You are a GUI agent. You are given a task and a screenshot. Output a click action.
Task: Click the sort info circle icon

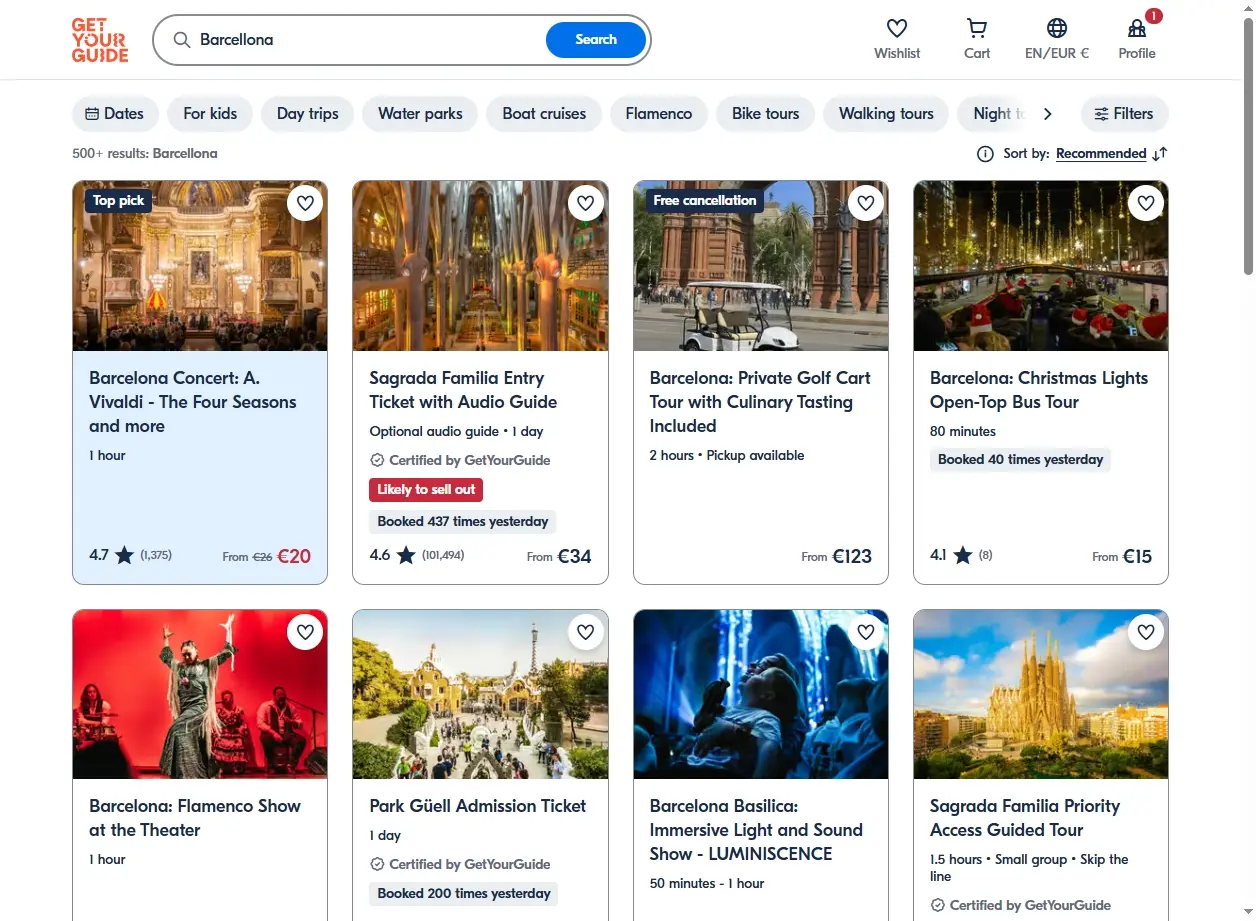click(985, 154)
